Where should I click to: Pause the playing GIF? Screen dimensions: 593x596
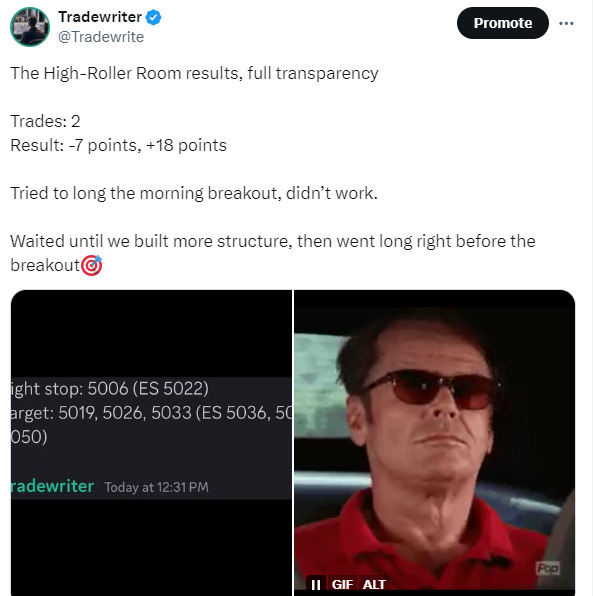pyautogui.click(x=316, y=584)
